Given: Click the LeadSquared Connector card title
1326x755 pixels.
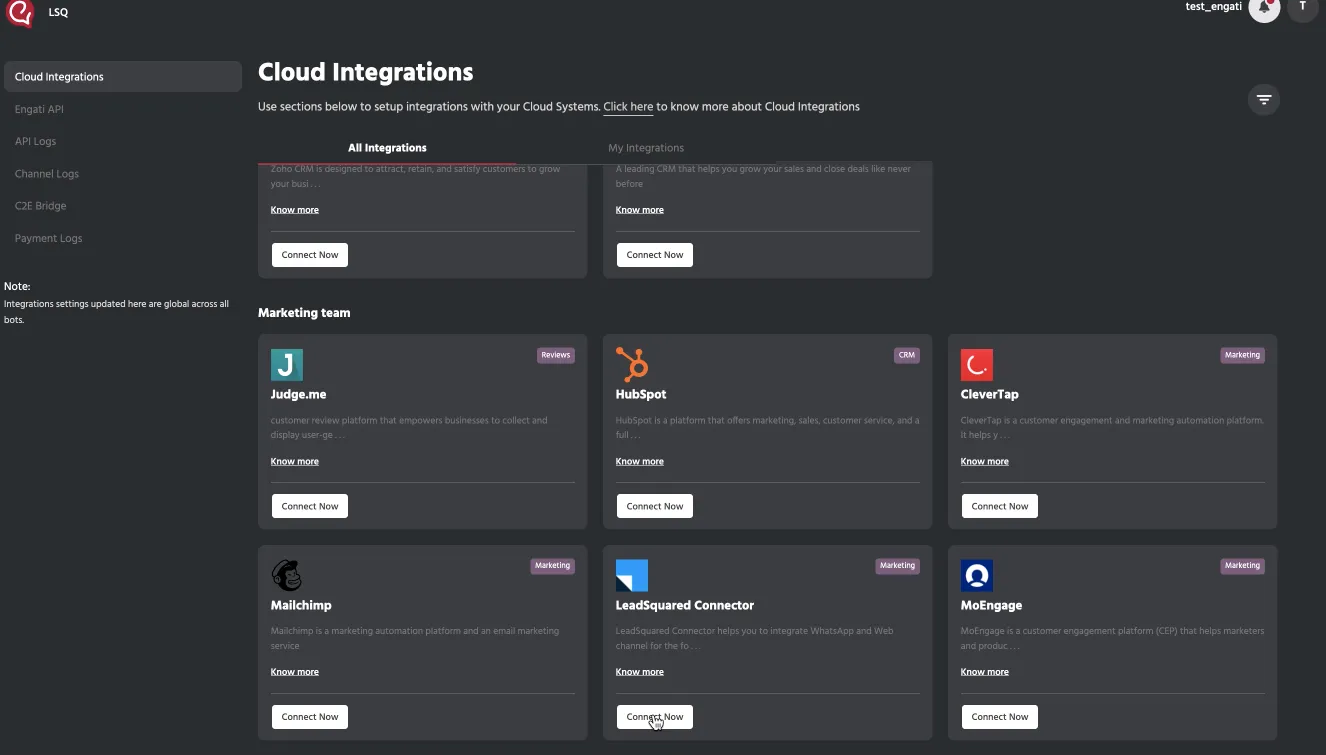Looking at the screenshot, I should 685,605.
